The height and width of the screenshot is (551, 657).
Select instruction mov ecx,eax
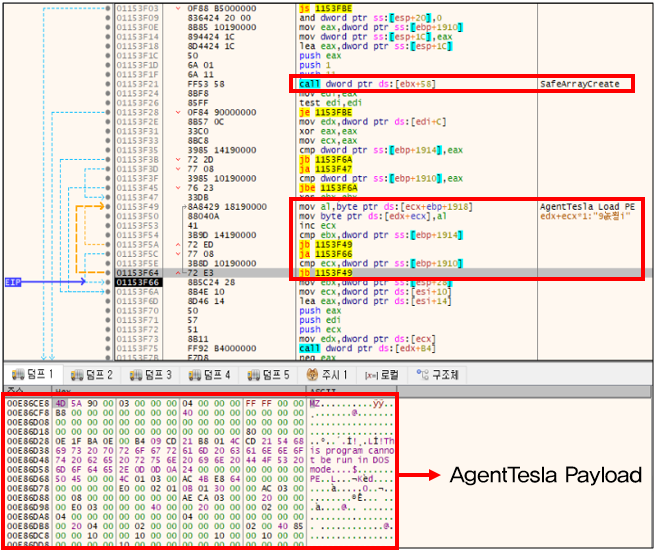pyautogui.click(x=328, y=140)
